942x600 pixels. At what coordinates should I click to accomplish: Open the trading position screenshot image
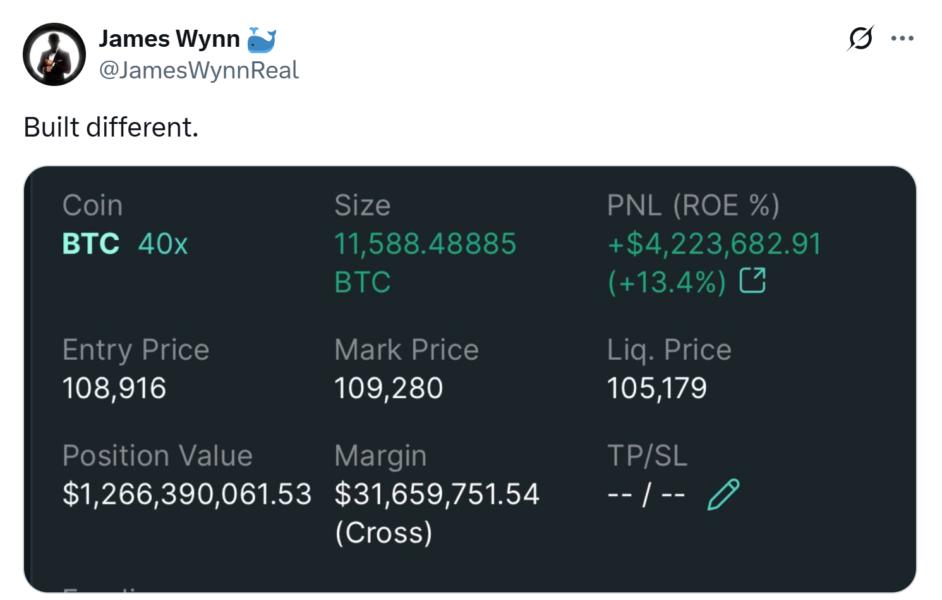pyautogui.click(x=471, y=380)
